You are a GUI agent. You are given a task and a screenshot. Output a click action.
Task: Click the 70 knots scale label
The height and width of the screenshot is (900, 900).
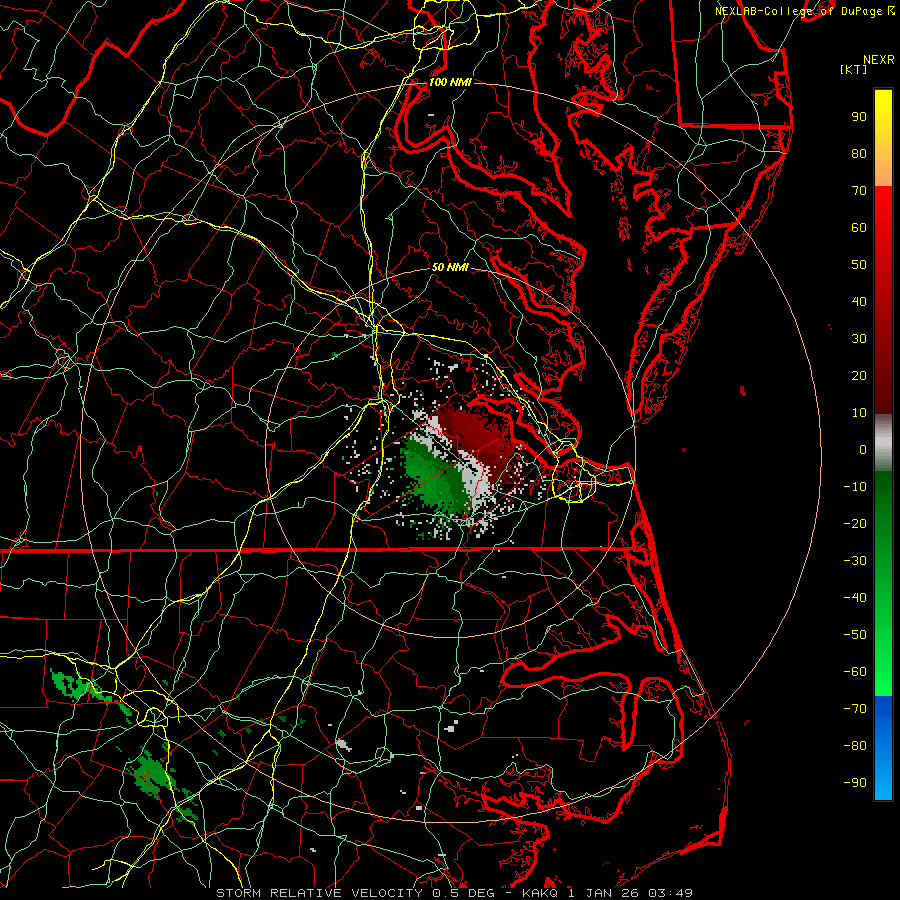[859, 191]
